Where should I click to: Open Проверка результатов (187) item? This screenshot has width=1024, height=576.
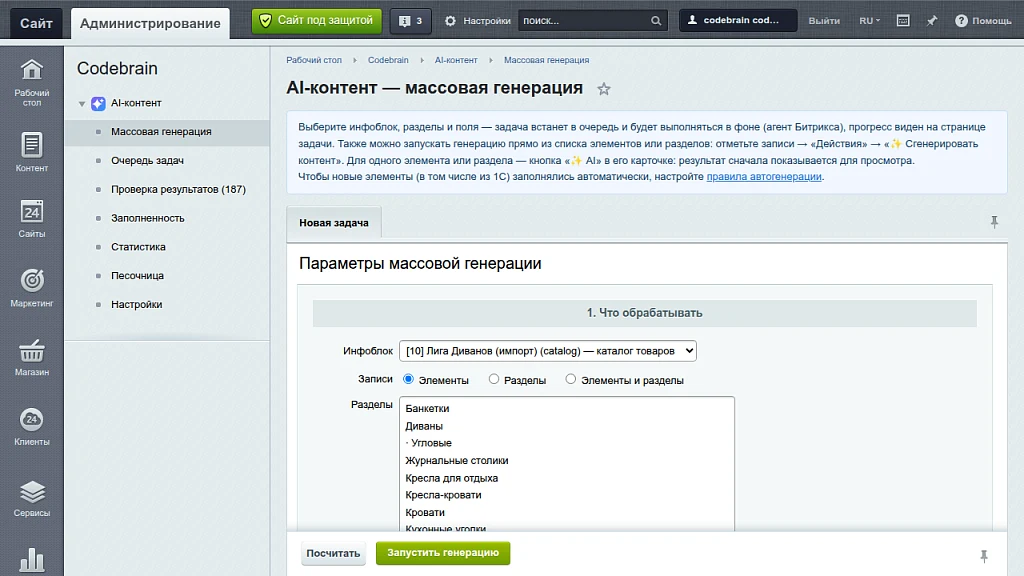[178, 189]
